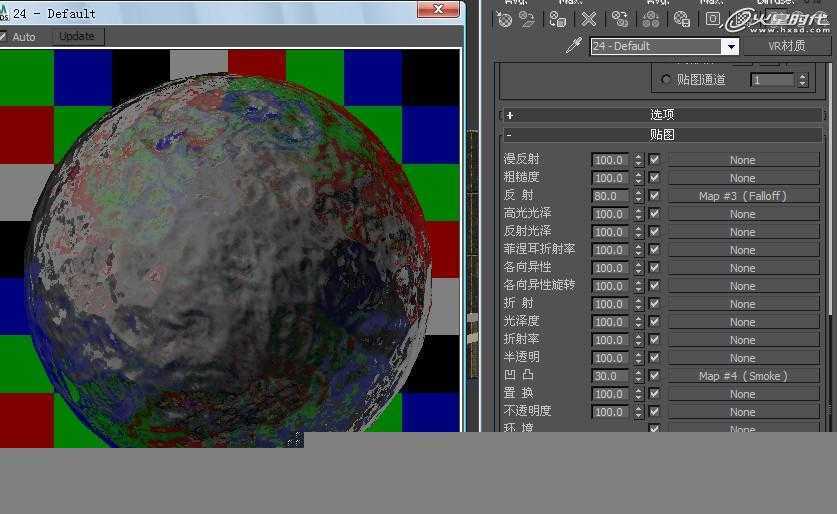Image resolution: width=837 pixels, height=514 pixels.
Task: Disable the 凹凸 map checkbox
Action: point(654,376)
